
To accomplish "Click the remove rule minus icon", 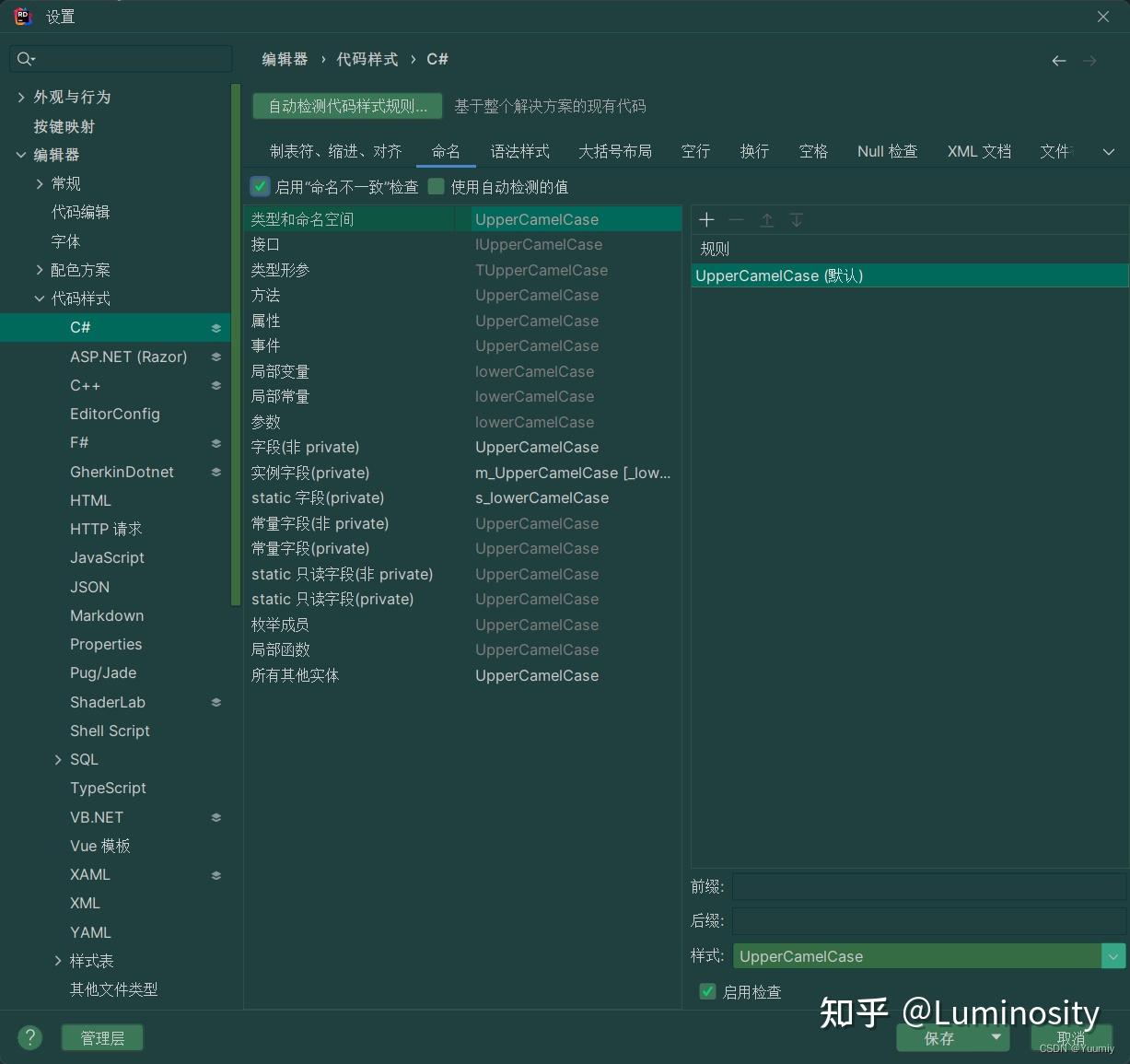I will [x=736, y=219].
